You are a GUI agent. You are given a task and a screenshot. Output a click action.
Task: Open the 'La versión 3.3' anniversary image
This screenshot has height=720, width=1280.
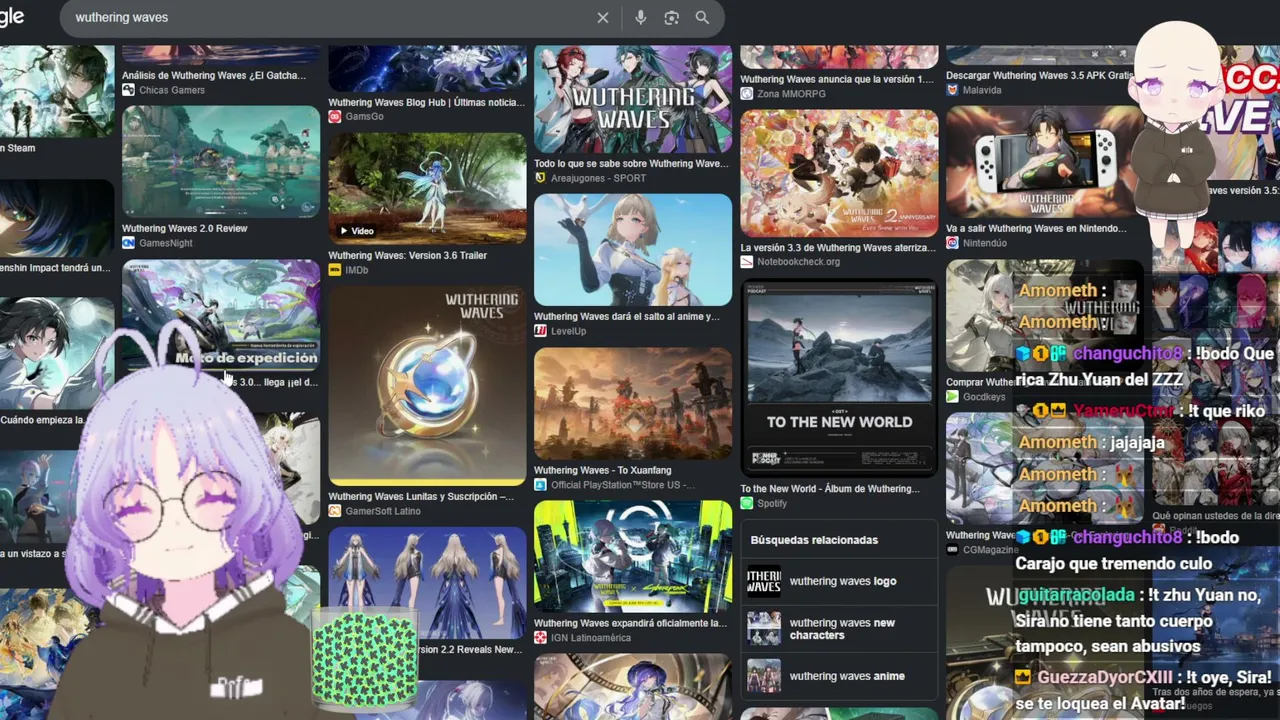[x=839, y=173]
